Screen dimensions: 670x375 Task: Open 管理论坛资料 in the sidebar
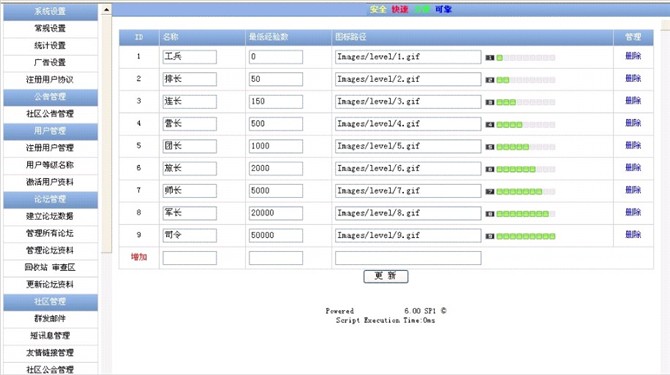pos(50,250)
